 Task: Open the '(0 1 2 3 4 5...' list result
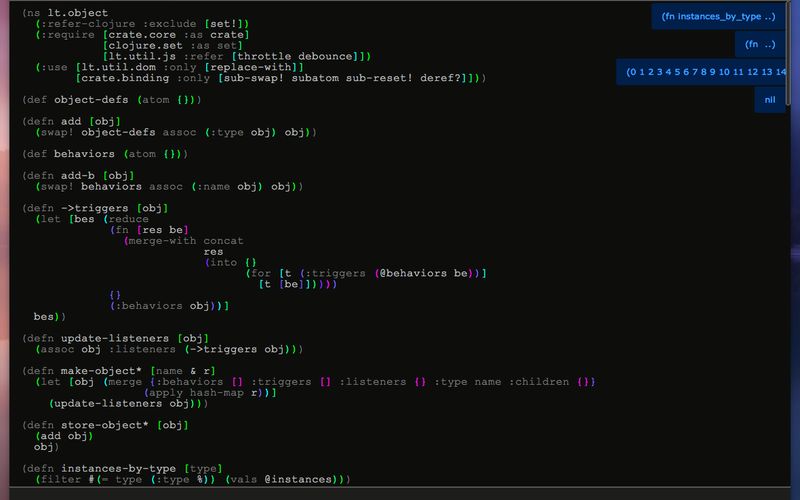[703, 72]
